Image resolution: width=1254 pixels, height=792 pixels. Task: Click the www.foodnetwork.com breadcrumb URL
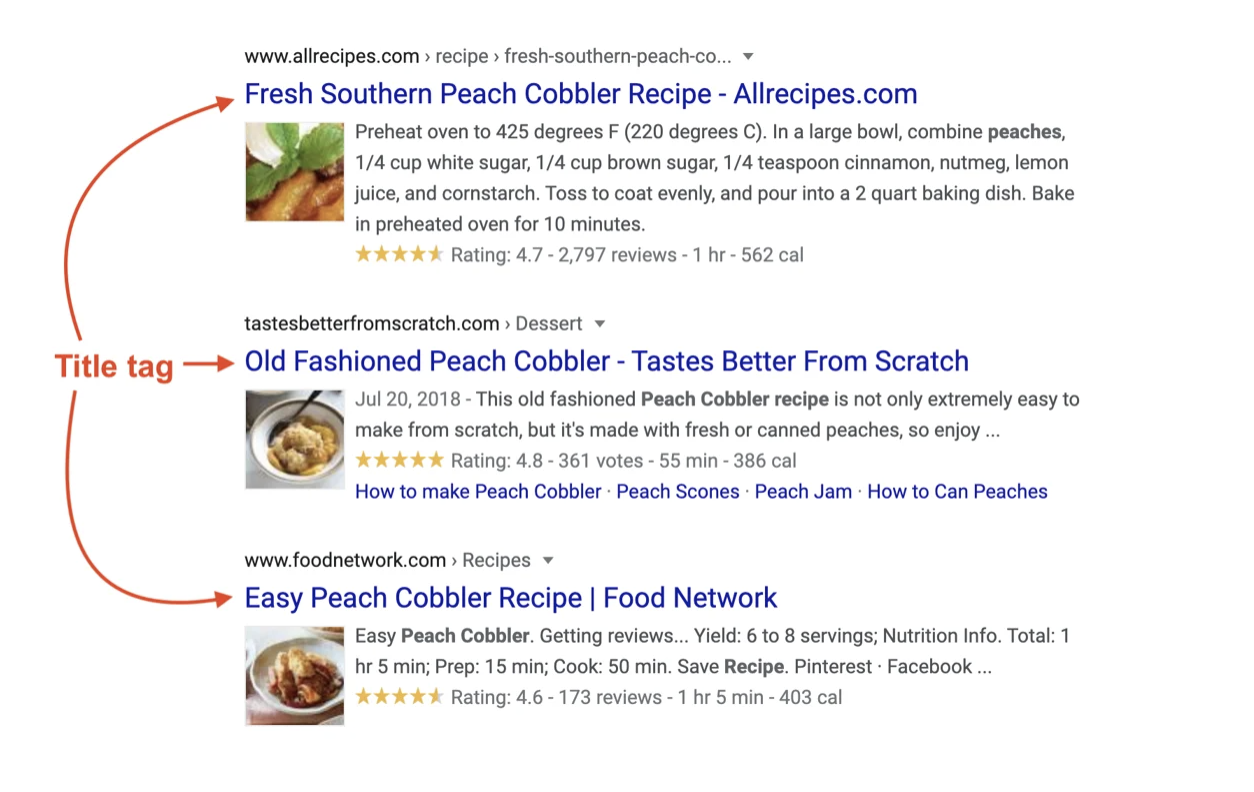pos(345,560)
